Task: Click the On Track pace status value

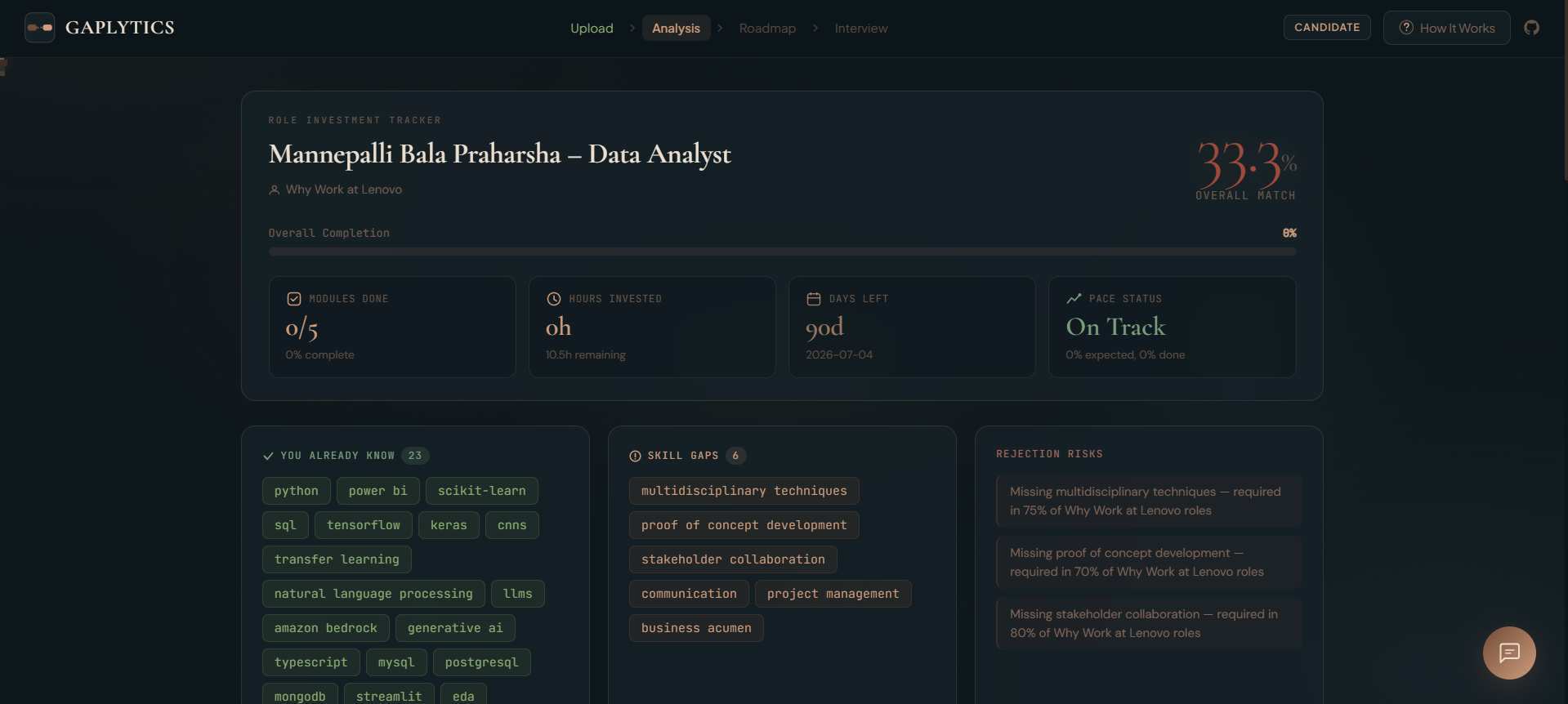Action: click(1115, 327)
